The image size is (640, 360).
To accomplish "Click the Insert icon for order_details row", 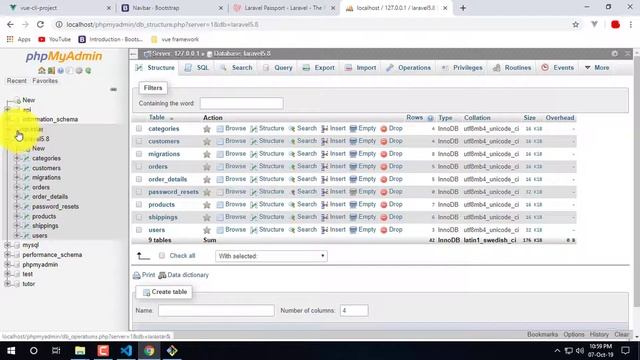I will click(x=324, y=179).
